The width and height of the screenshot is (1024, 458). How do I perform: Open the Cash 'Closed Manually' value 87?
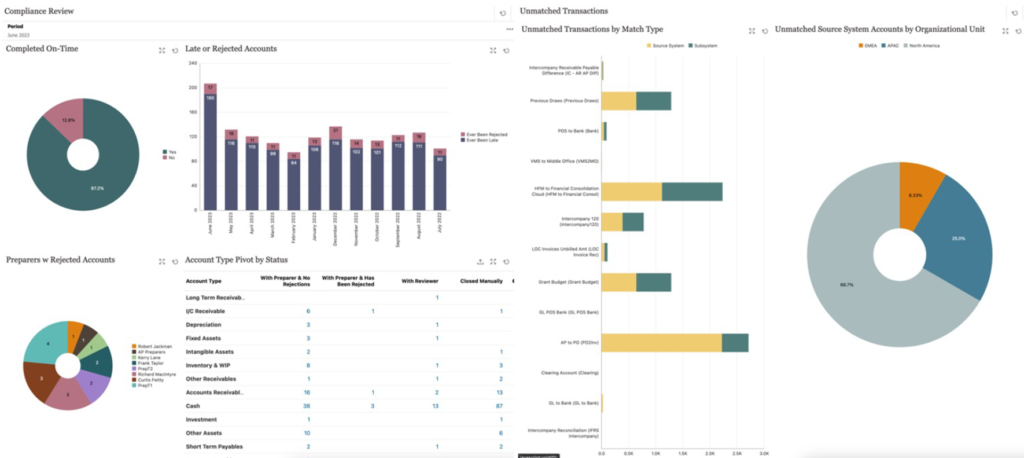(499, 406)
